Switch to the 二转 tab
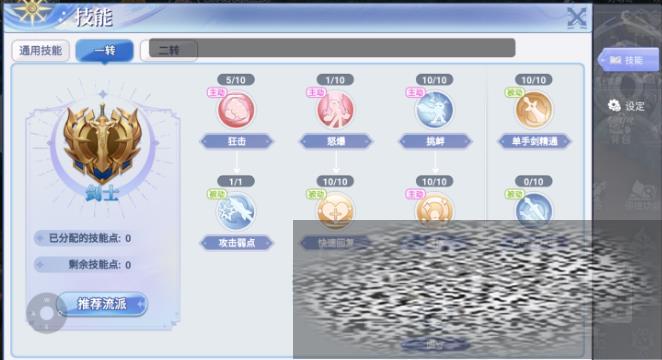The width and height of the screenshot is (662, 360). coord(169,51)
